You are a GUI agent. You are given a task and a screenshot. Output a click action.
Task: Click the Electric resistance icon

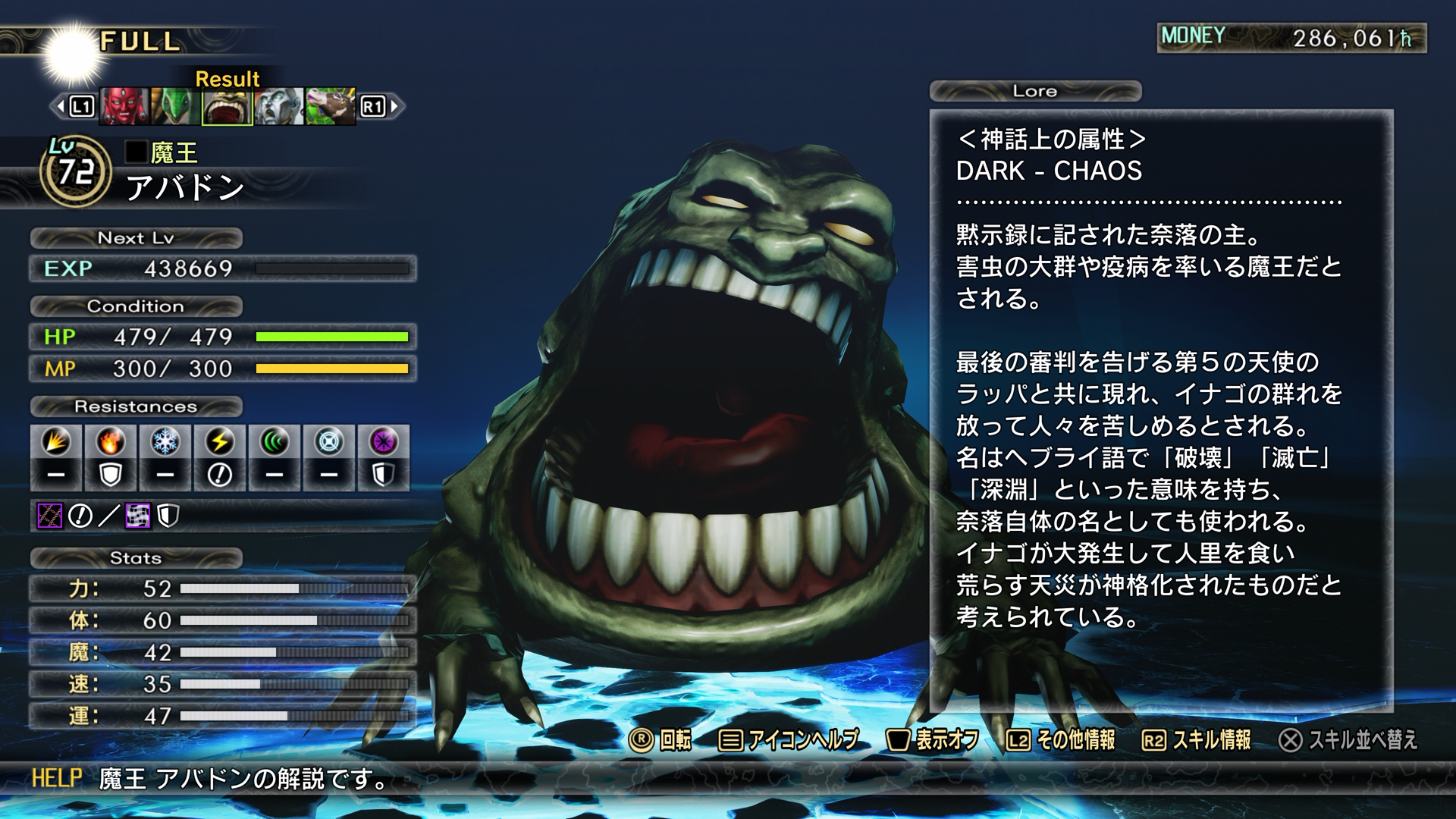pos(220,441)
